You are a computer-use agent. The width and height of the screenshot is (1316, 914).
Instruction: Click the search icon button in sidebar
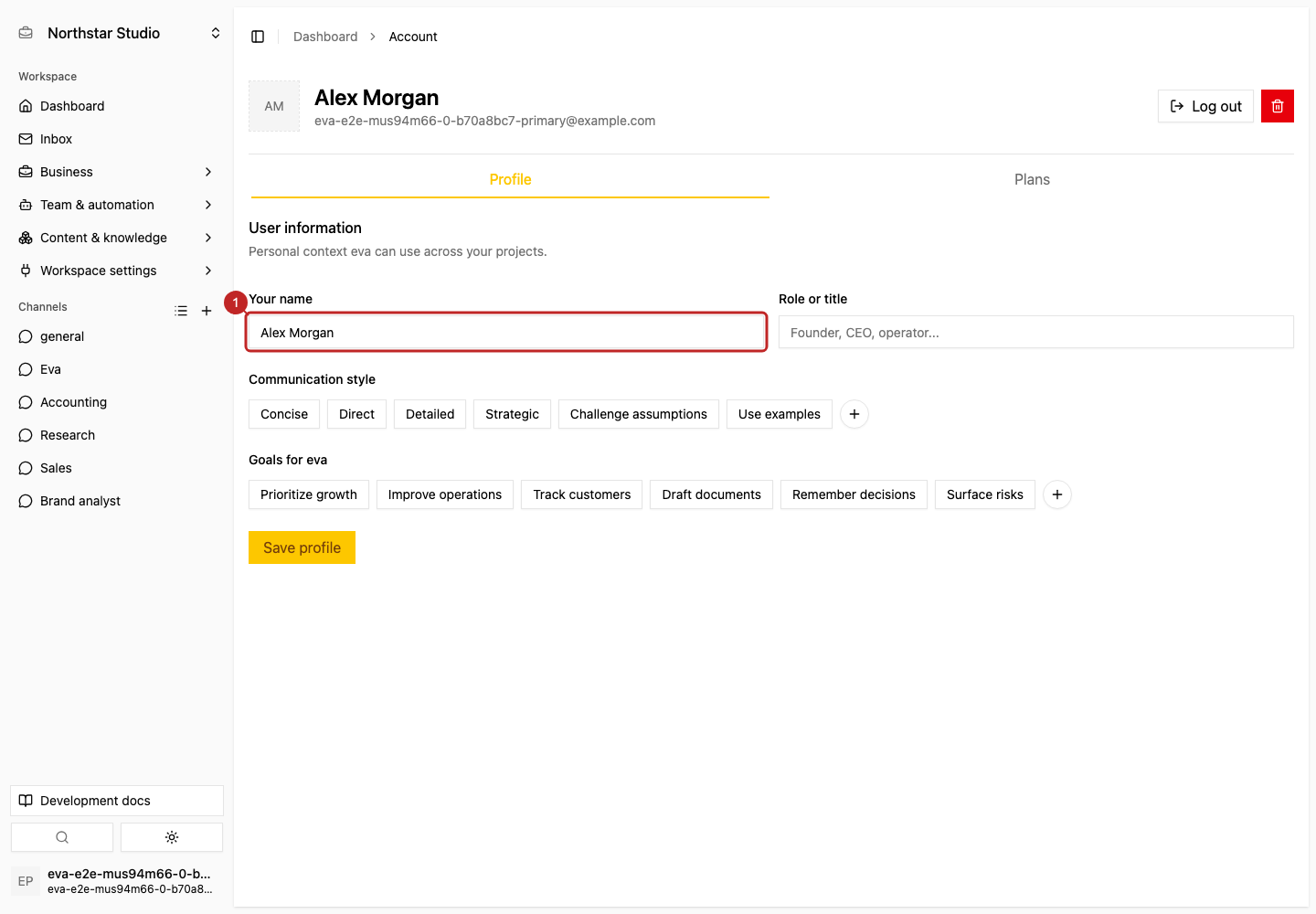pos(62,837)
